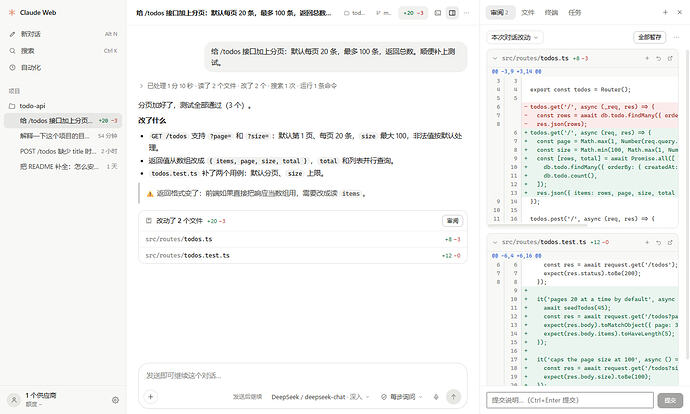
Task: Click the folder chip 'tod...' in header
Action: pyautogui.click(x=355, y=13)
